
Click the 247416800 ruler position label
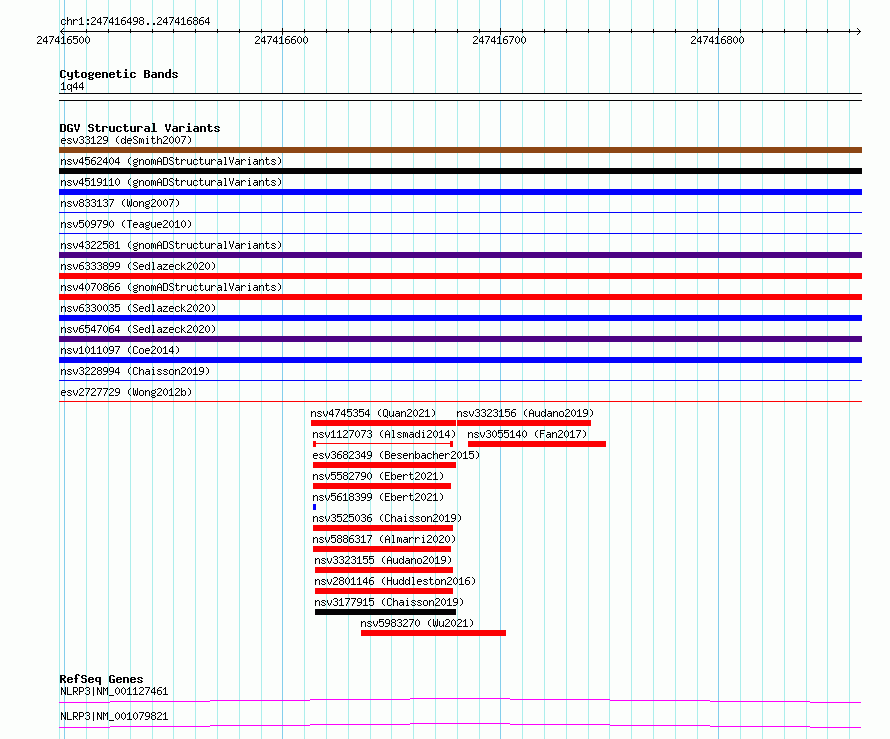pyautogui.click(x=717, y=40)
